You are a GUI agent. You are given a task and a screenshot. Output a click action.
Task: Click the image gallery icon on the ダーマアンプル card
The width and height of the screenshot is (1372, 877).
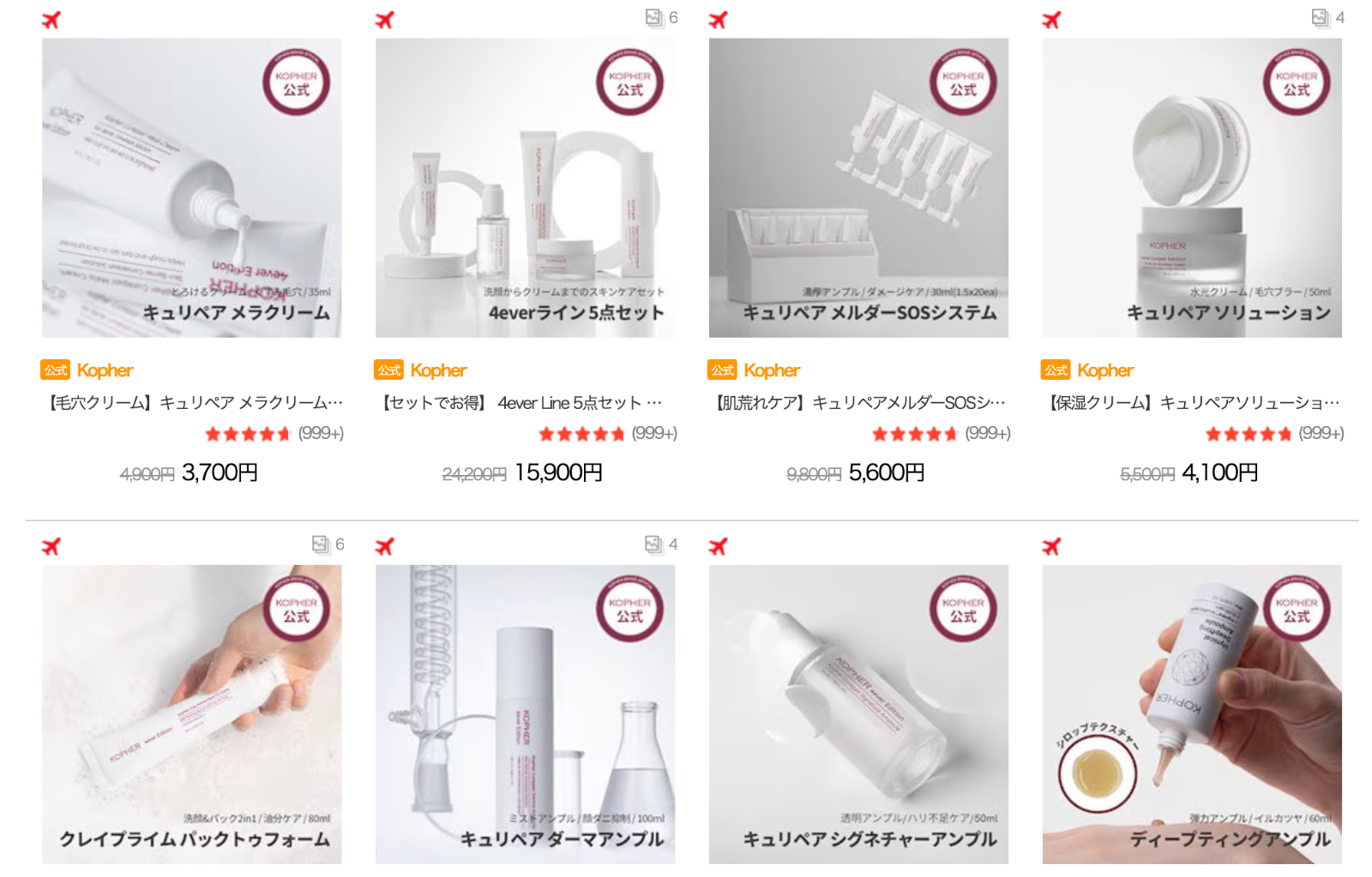[x=654, y=544]
